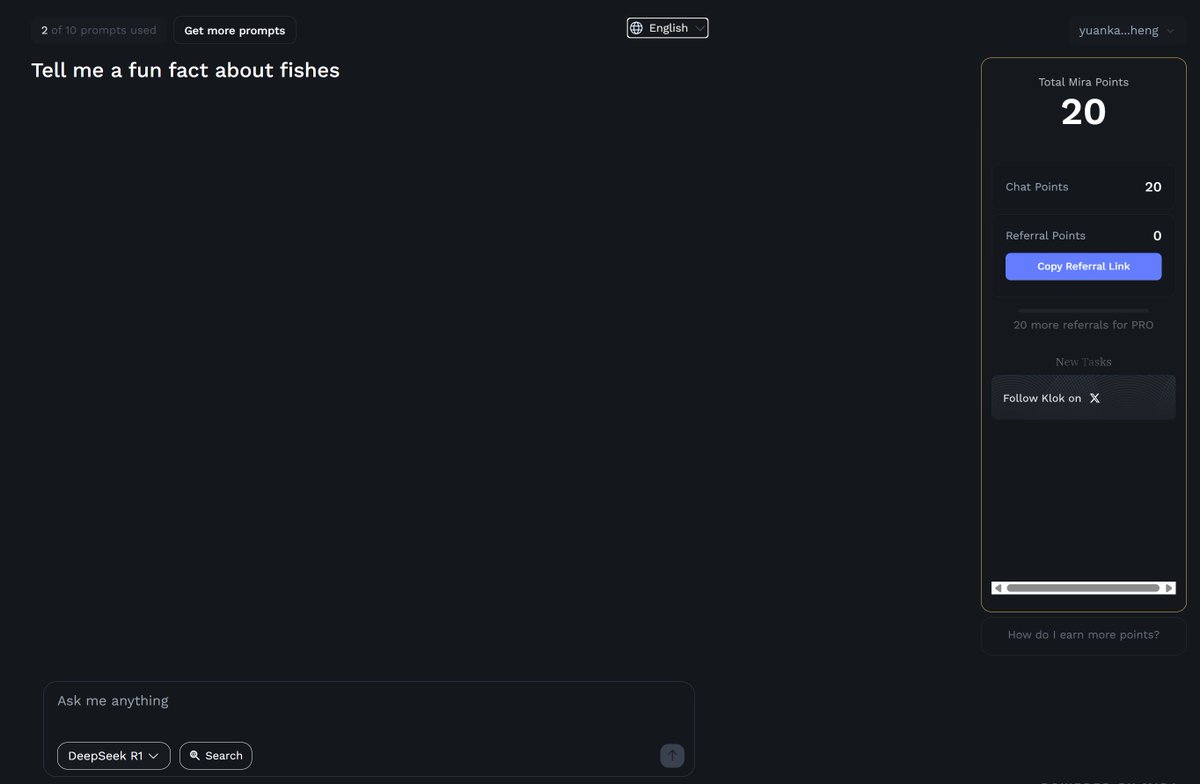Image resolution: width=1200 pixels, height=784 pixels.
Task: Focus the Ask me anything input field
Action: (368, 701)
